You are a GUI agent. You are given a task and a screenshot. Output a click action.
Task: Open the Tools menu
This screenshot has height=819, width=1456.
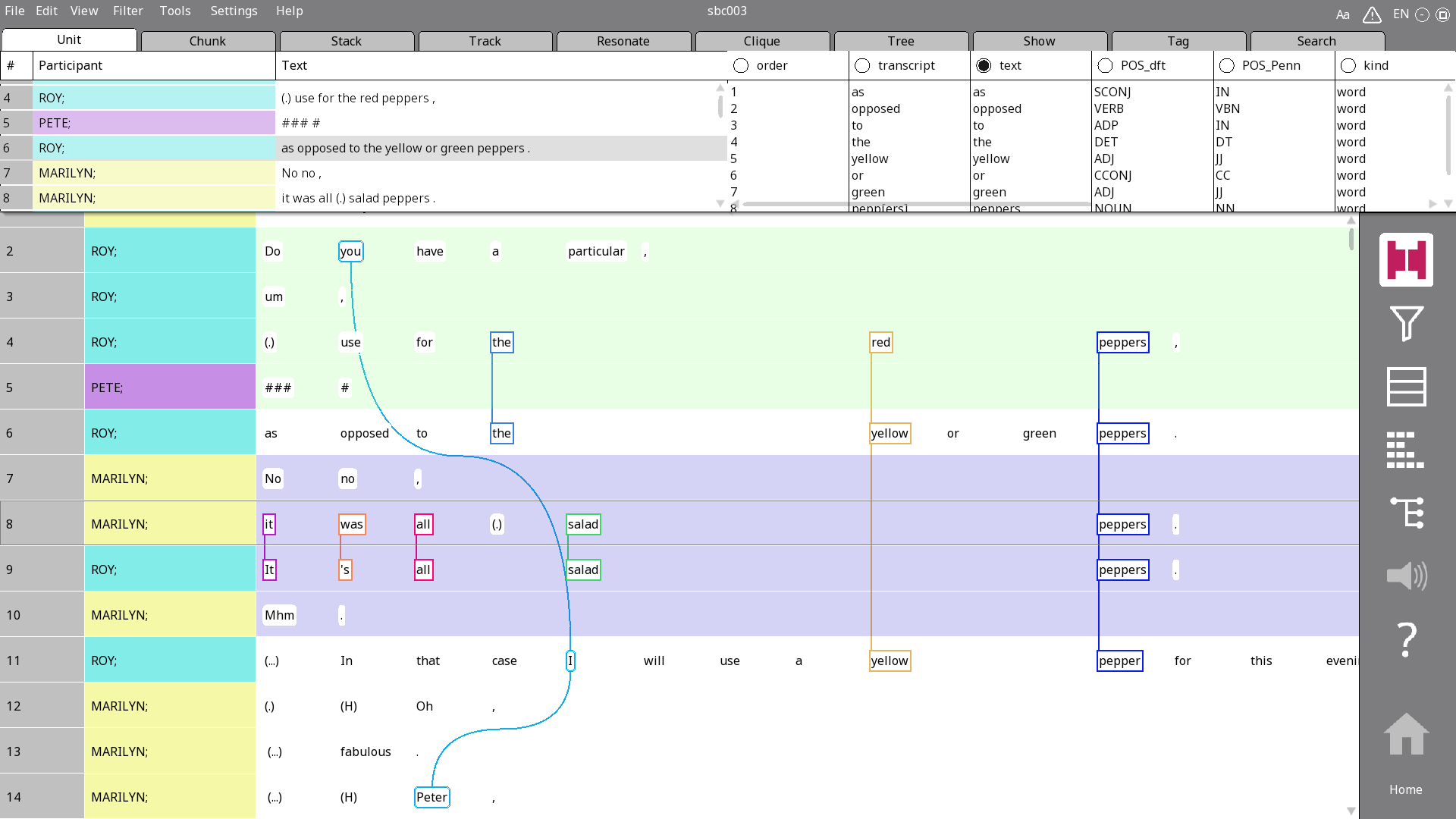[x=174, y=11]
